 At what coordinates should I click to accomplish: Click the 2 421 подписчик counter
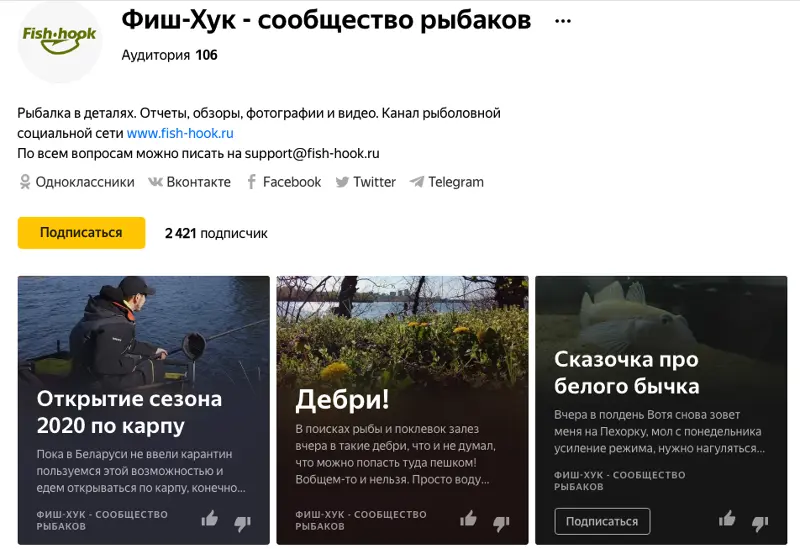click(x=216, y=233)
